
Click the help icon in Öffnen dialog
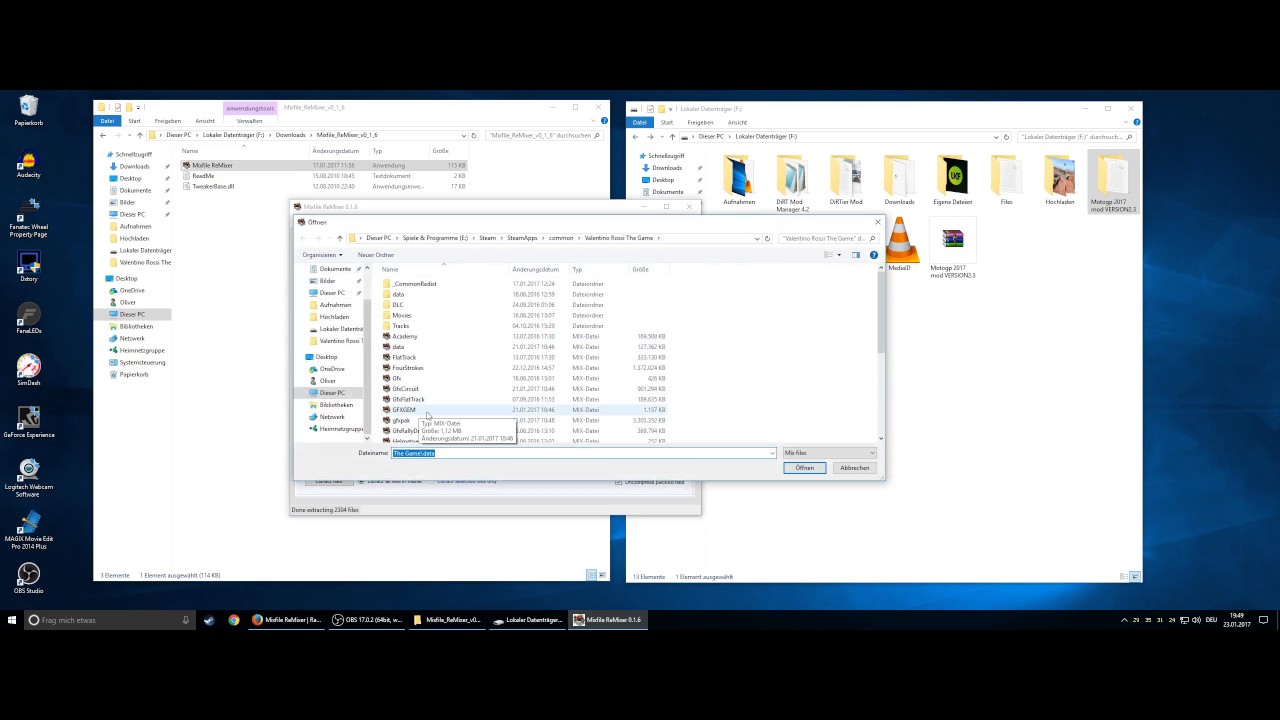coord(873,255)
